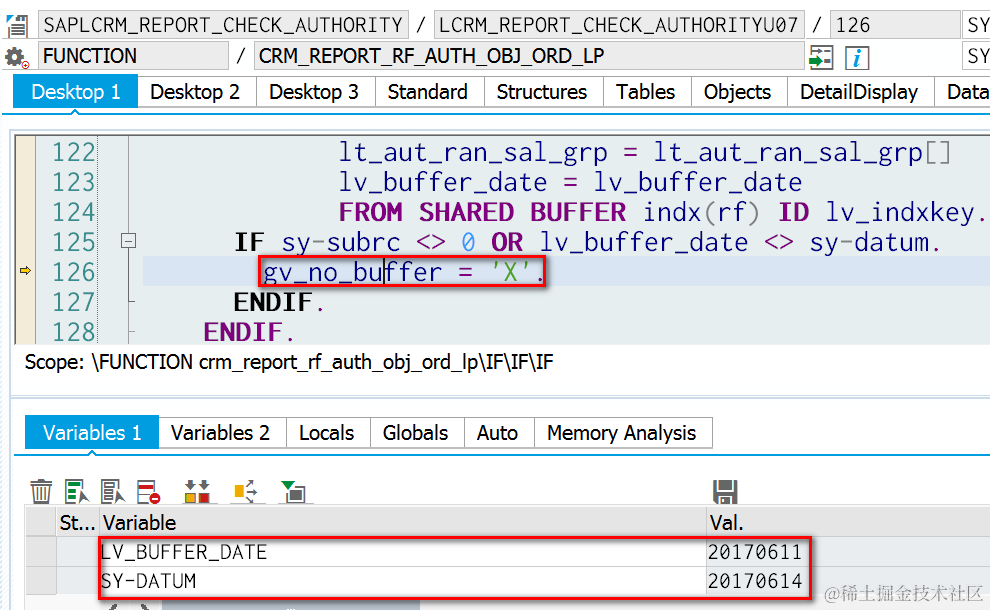Click the line number field showing 126
Image resolution: width=990 pixels, height=610 pixels.
click(x=895, y=25)
